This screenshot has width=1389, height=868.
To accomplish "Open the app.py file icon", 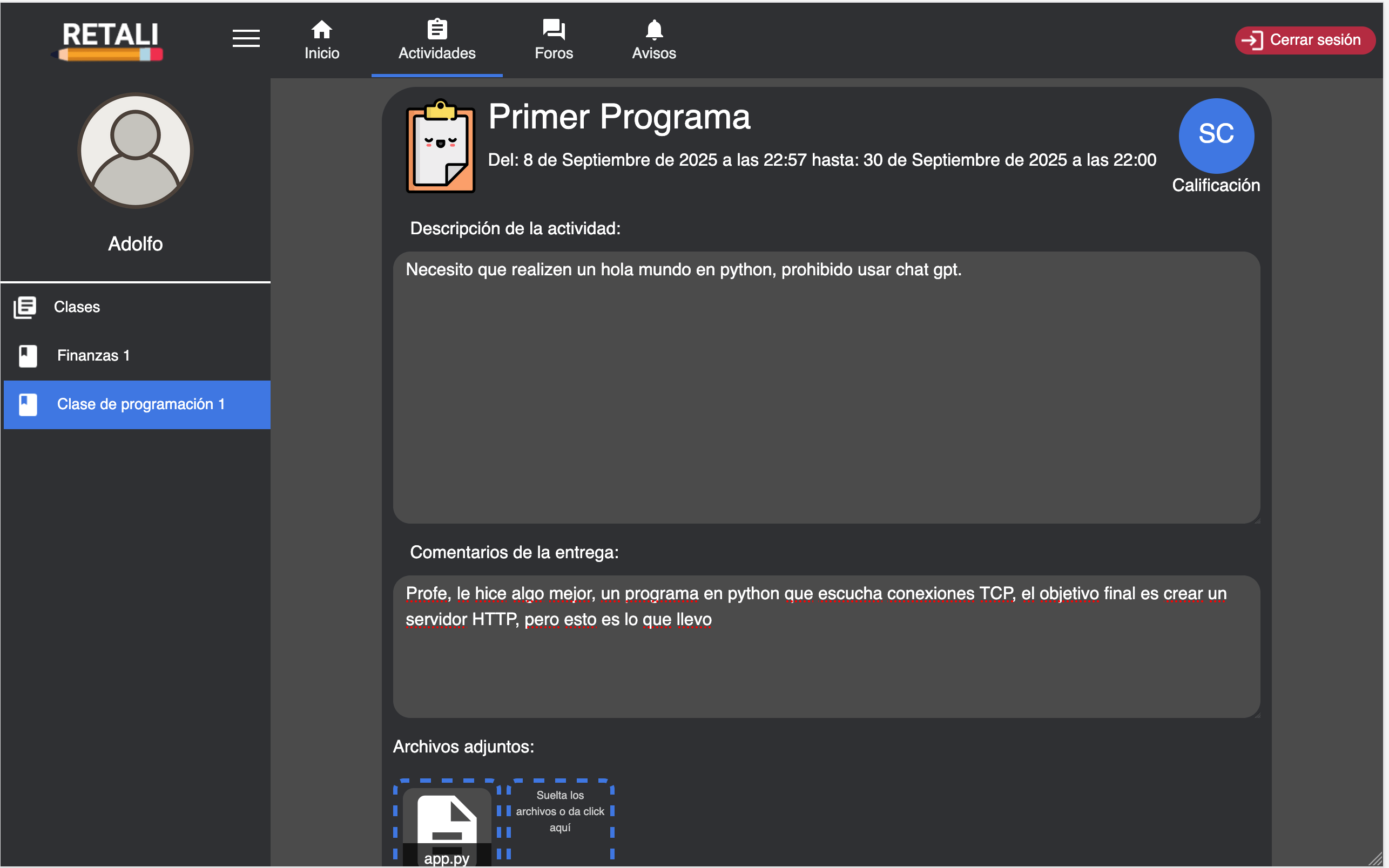I will 446,821.
